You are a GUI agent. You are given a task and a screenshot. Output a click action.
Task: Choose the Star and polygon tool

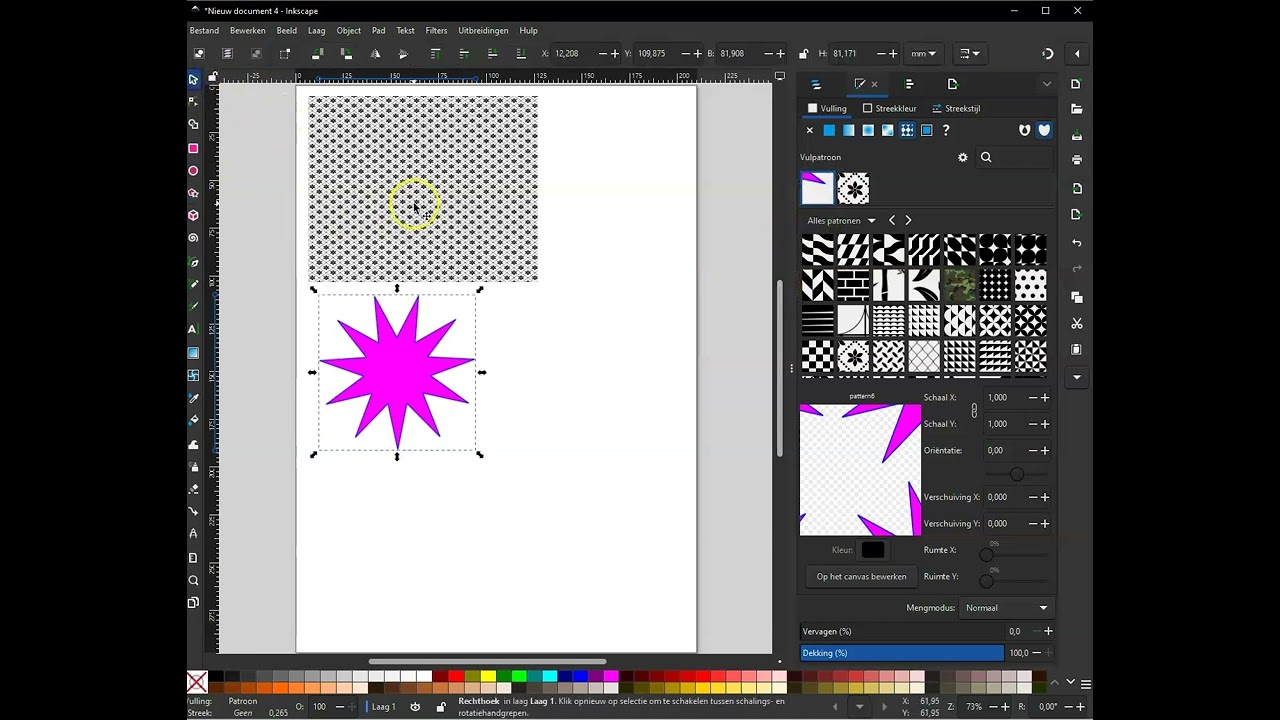[x=193, y=193]
